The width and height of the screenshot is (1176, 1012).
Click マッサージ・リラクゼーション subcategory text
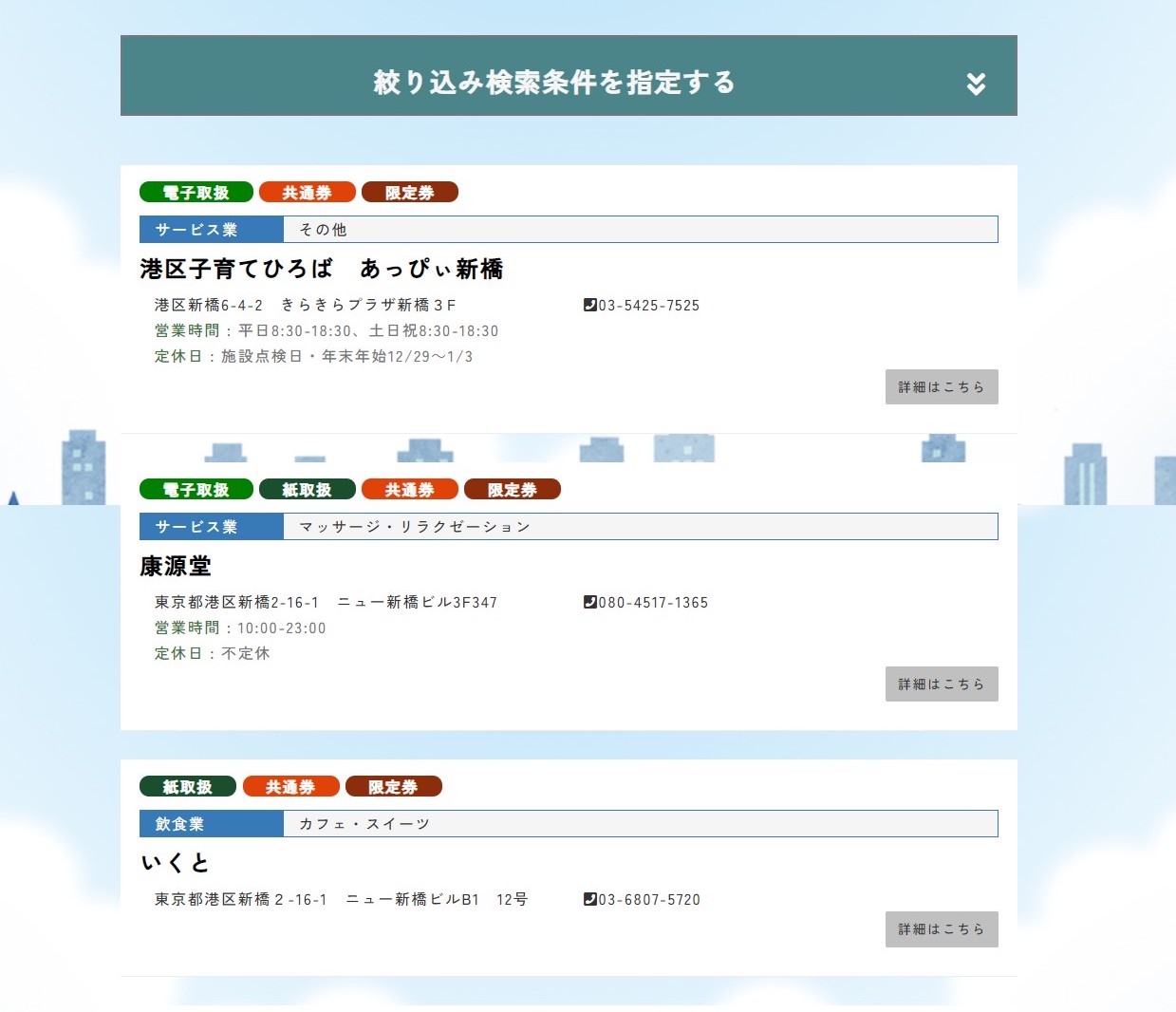(415, 527)
